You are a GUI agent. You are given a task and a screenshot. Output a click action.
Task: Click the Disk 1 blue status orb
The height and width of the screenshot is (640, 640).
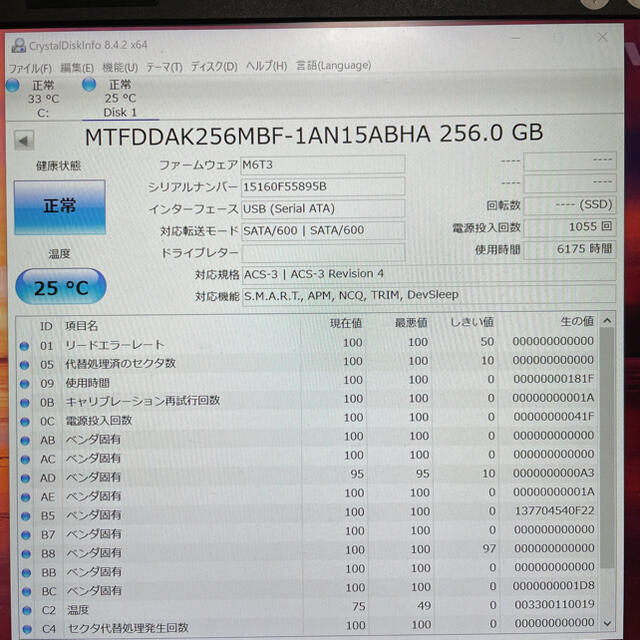(89, 84)
